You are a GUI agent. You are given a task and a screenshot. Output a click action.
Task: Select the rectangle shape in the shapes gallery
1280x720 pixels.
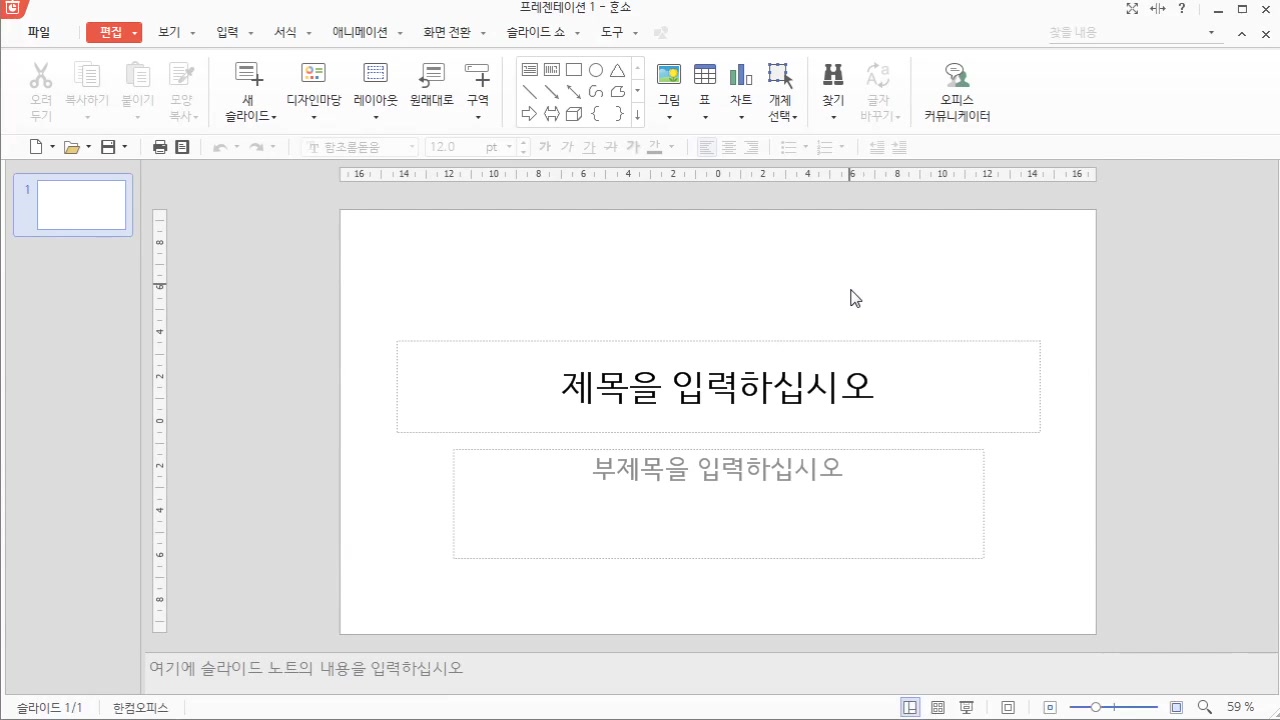[573, 70]
